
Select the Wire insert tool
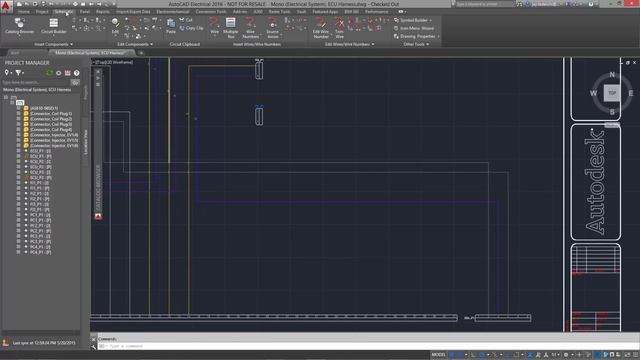pos(215,26)
